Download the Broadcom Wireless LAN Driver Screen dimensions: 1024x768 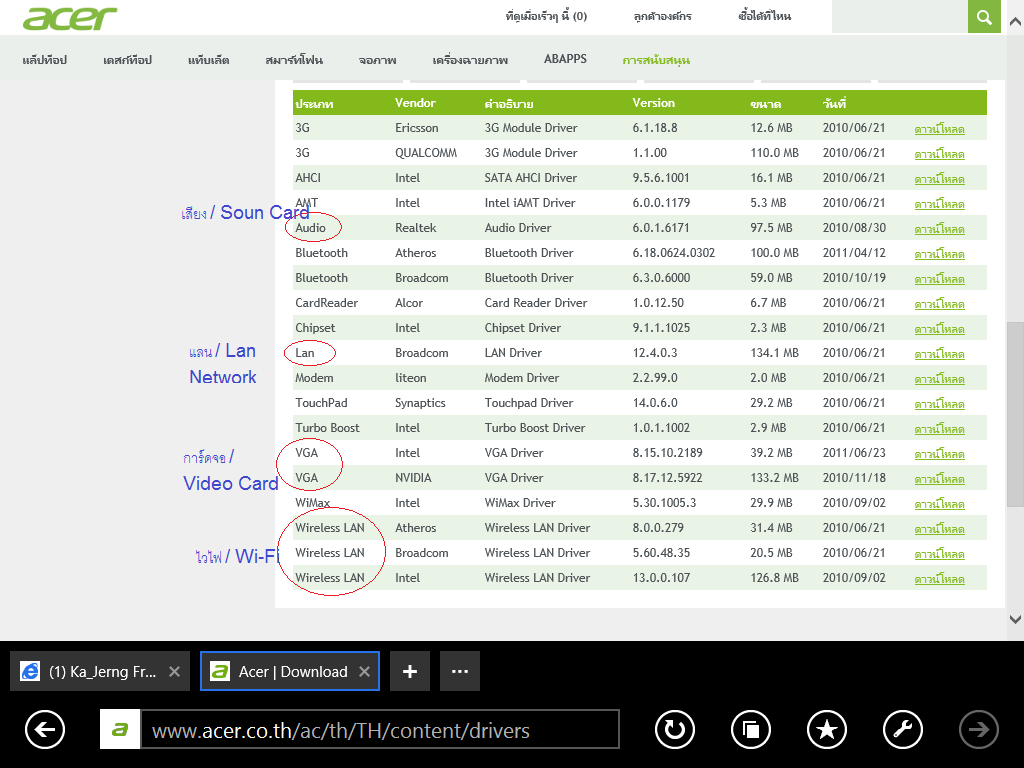939,554
